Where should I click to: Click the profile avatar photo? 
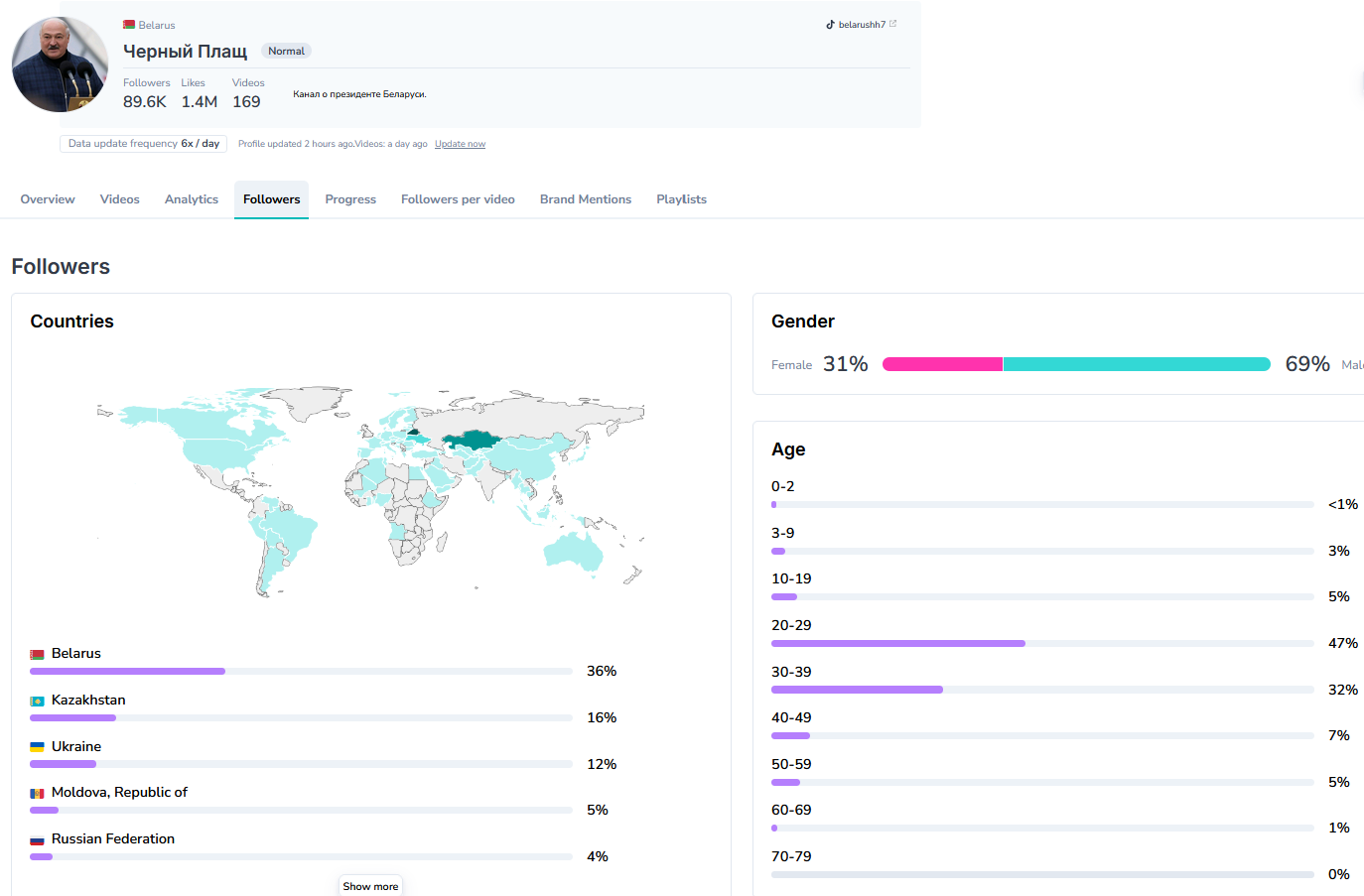(x=60, y=64)
